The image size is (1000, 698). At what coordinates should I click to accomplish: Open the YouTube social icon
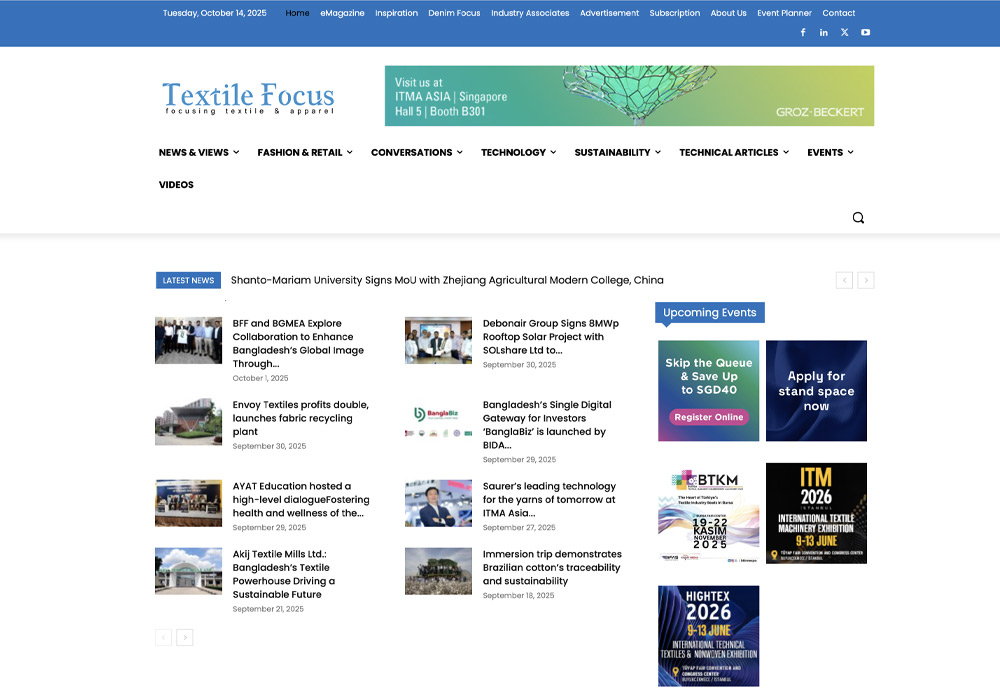[x=865, y=32]
